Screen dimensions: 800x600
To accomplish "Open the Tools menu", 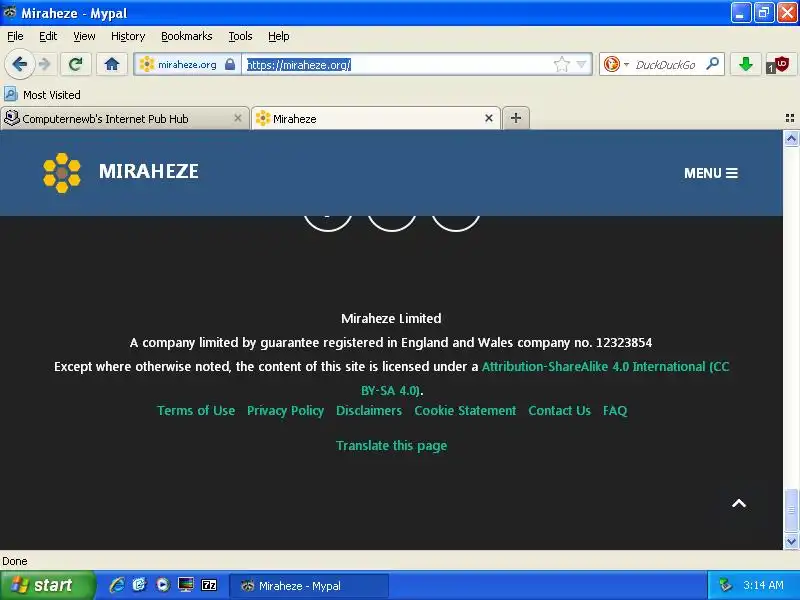I will 240,36.
